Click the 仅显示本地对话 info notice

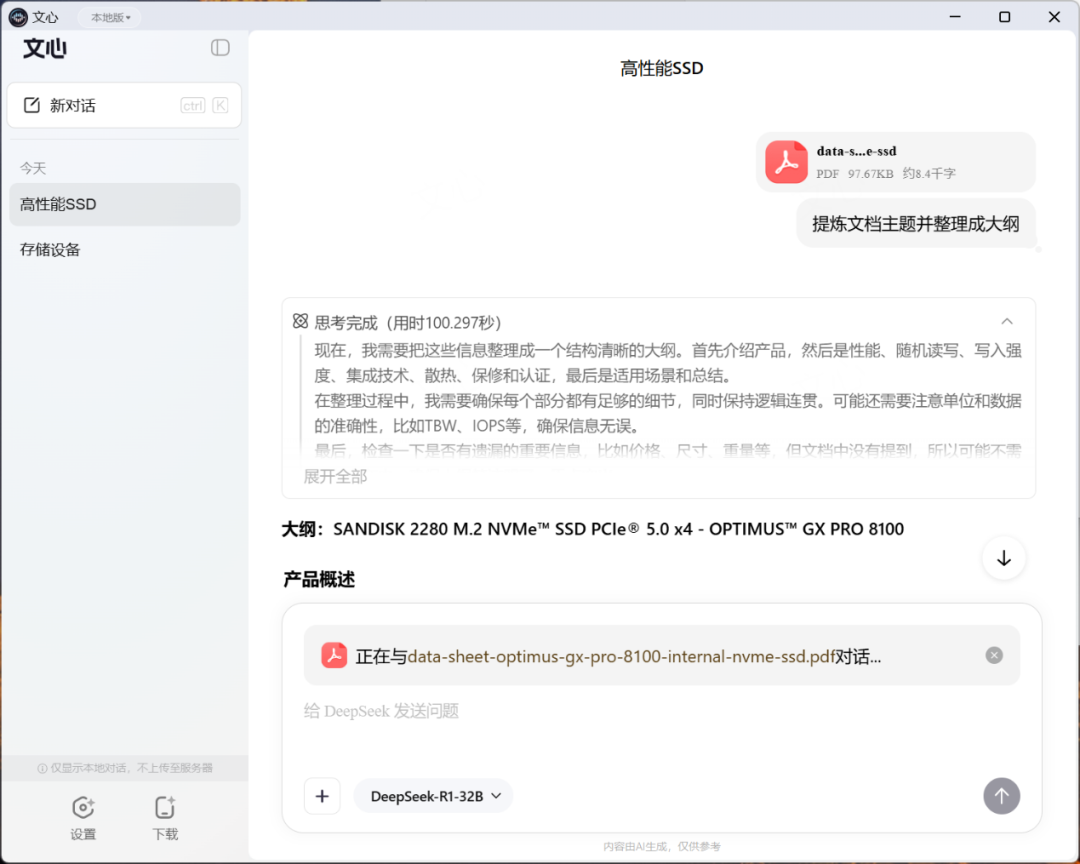(x=125, y=768)
